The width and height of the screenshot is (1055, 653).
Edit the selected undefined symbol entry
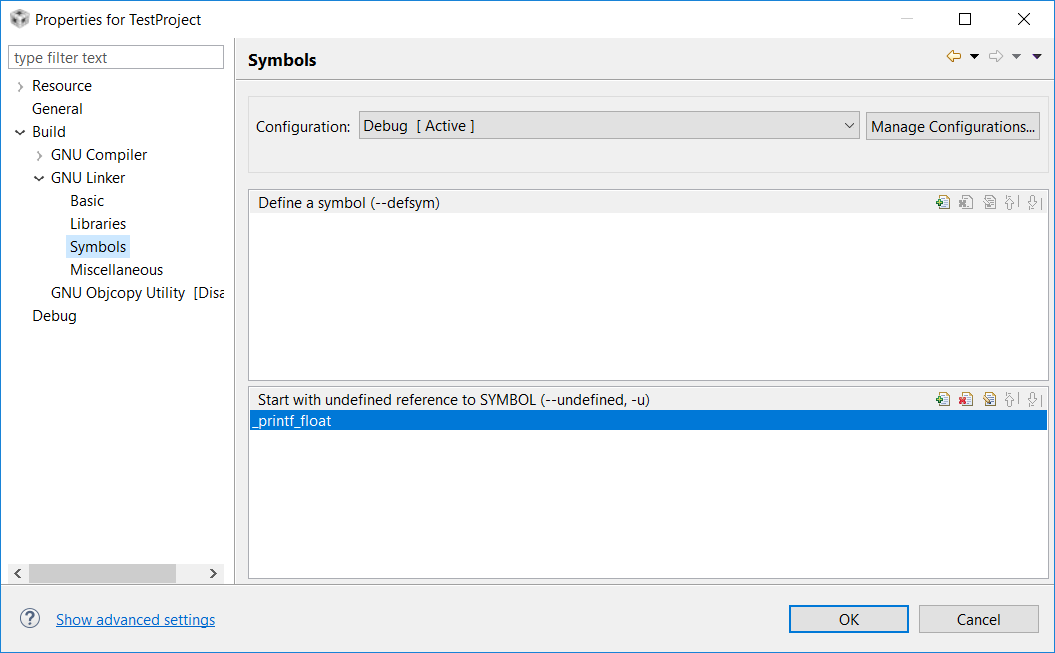[989, 400]
